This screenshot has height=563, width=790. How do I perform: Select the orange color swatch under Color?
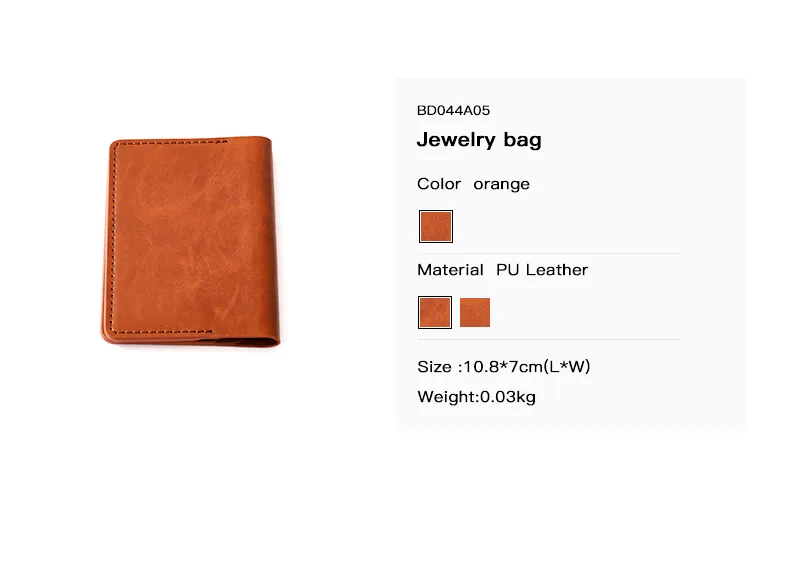pos(436,226)
